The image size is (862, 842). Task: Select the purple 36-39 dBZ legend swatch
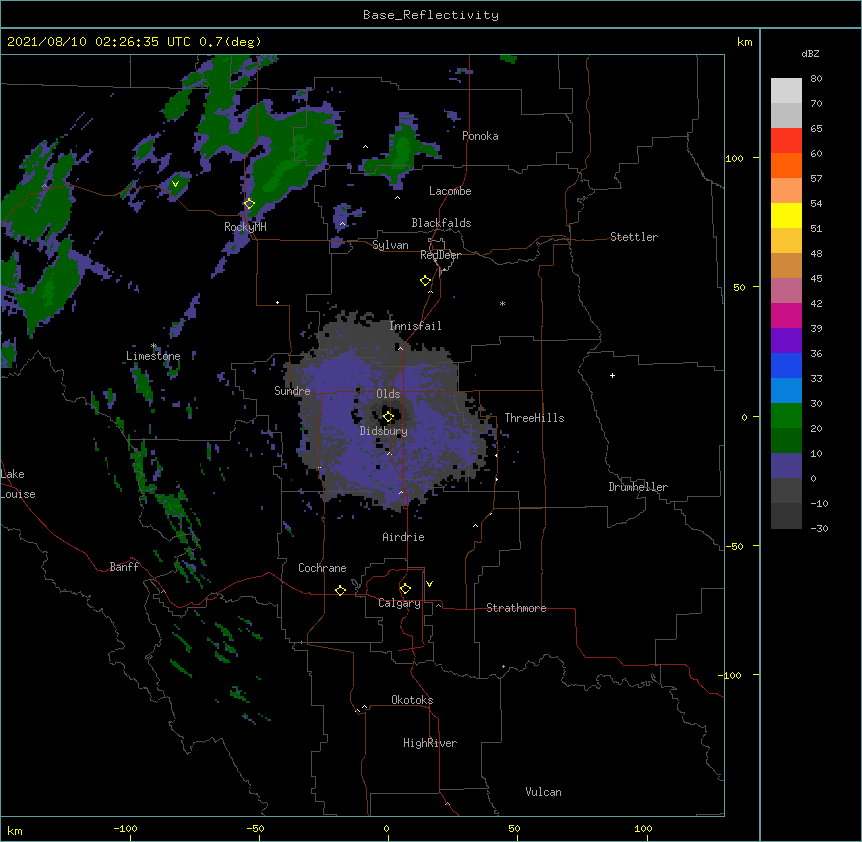pos(786,341)
